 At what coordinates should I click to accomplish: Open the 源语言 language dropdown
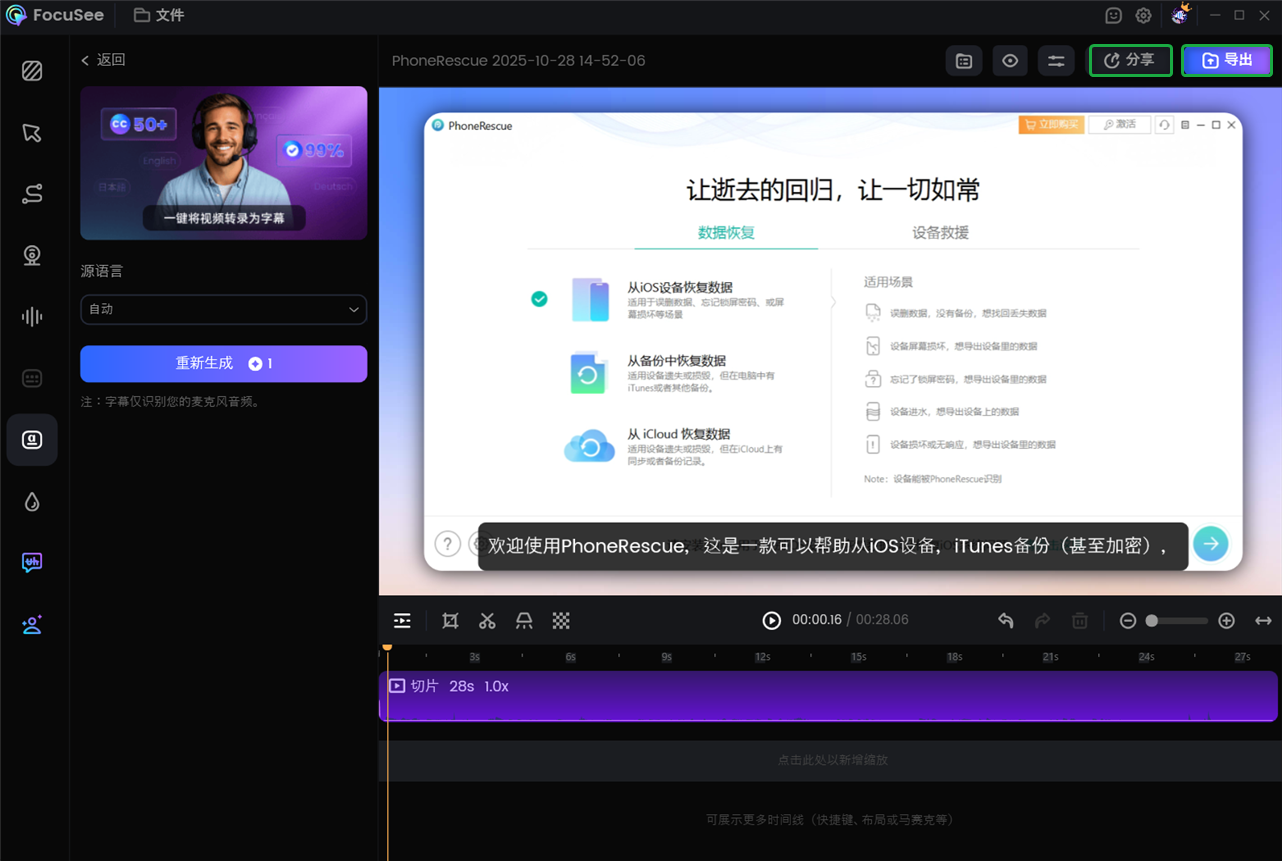223,310
